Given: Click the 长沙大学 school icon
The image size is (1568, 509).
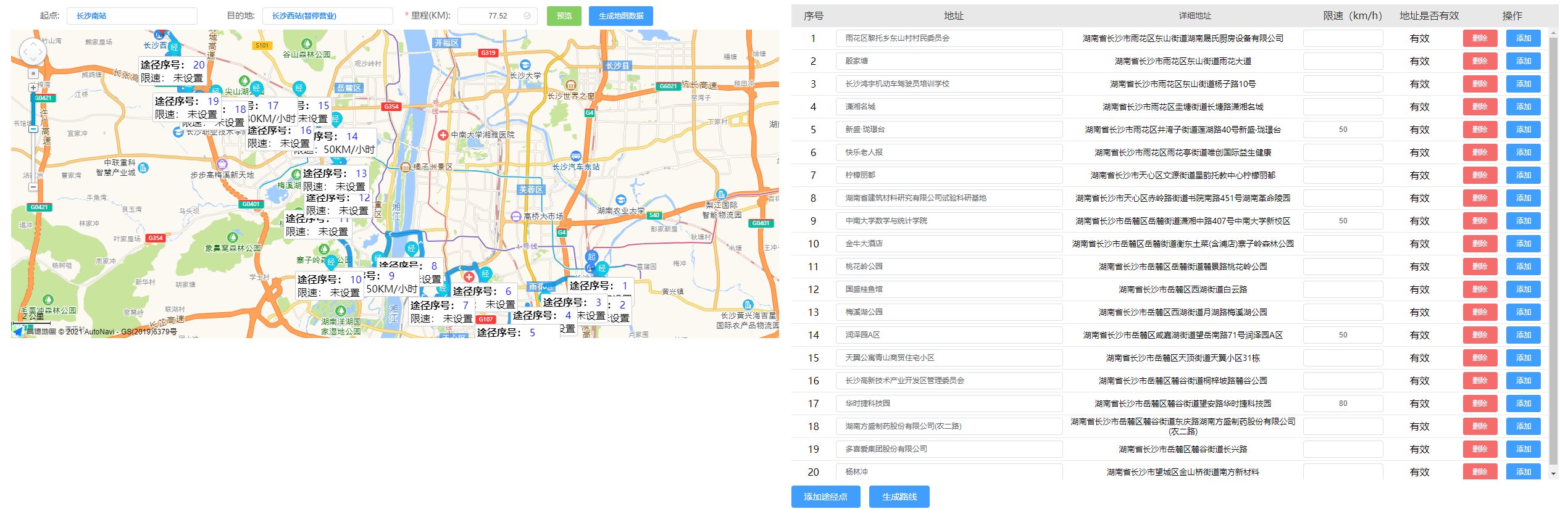Looking at the screenshot, I should click(x=525, y=65).
